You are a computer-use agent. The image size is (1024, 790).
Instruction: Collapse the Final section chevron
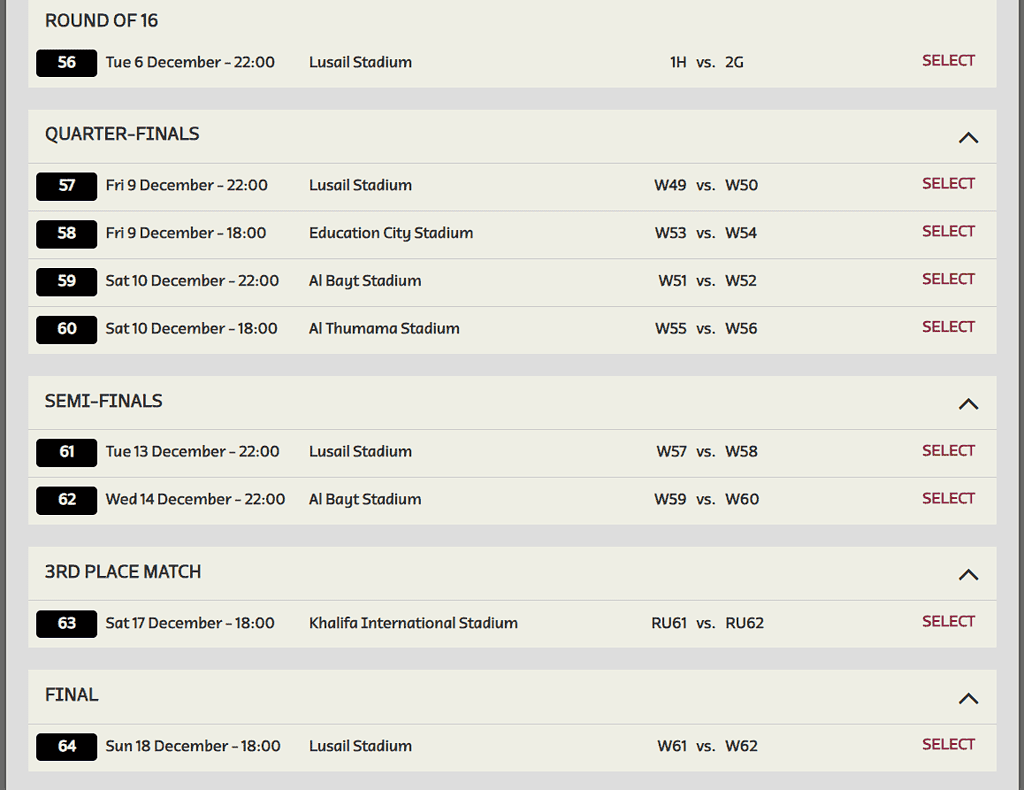(x=968, y=699)
